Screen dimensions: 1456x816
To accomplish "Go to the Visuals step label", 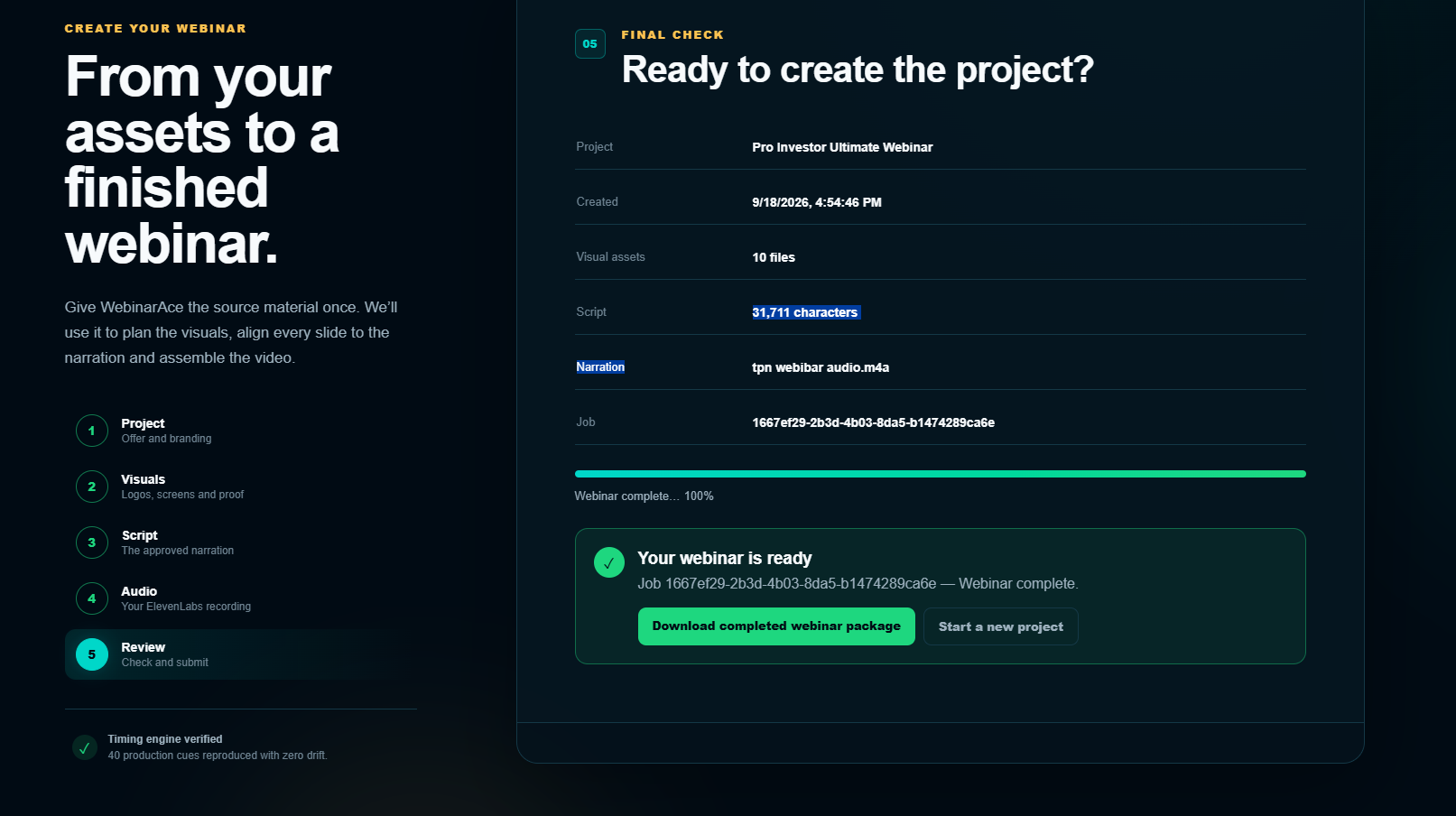I will [x=143, y=479].
